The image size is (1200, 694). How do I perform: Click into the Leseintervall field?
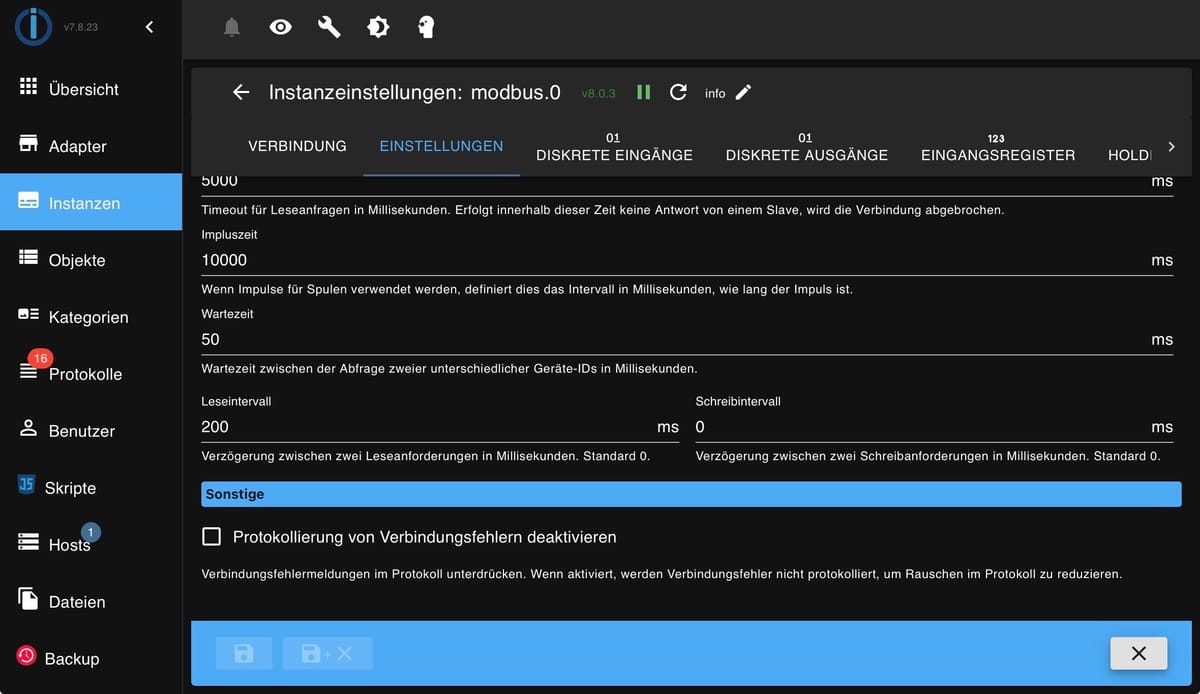(x=440, y=427)
